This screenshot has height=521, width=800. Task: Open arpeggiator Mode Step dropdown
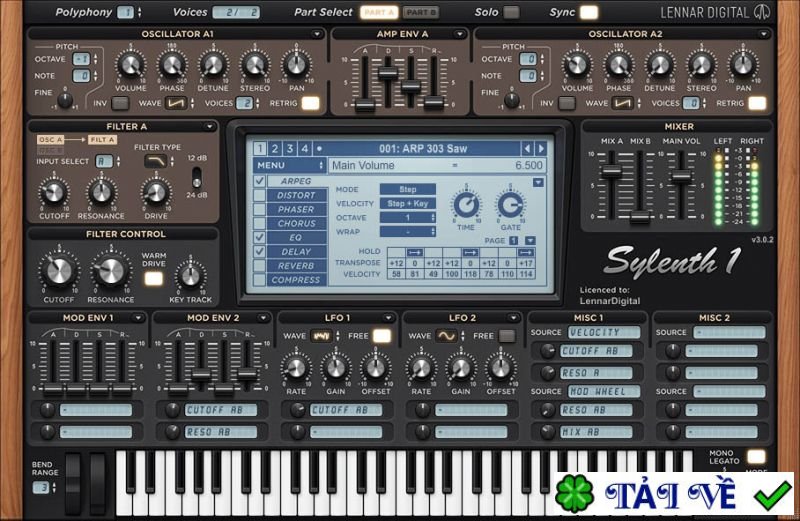pyautogui.click(x=408, y=189)
